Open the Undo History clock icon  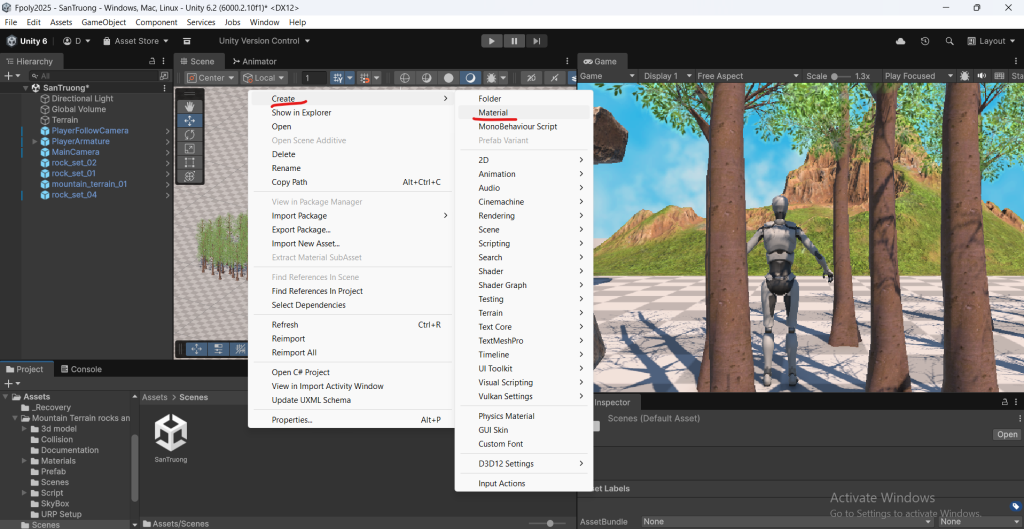coord(925,41)
